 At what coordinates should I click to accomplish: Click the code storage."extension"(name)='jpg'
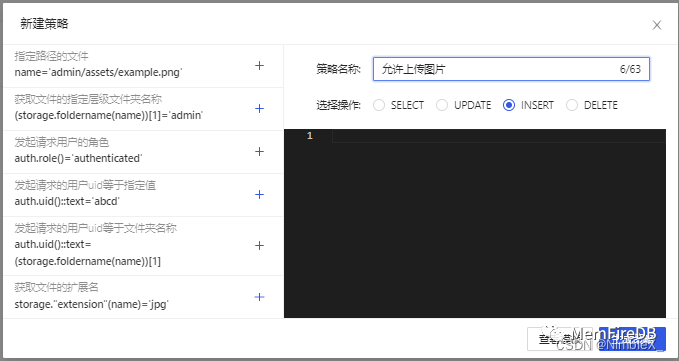click(x=91, y=304)
